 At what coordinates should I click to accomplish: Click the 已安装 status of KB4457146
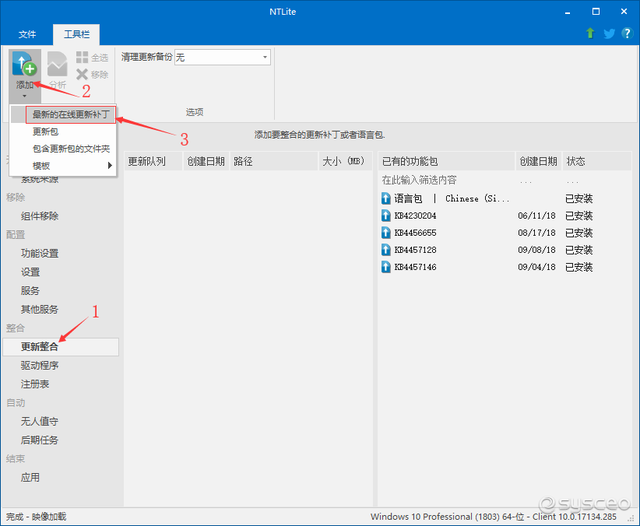point(579,267)
